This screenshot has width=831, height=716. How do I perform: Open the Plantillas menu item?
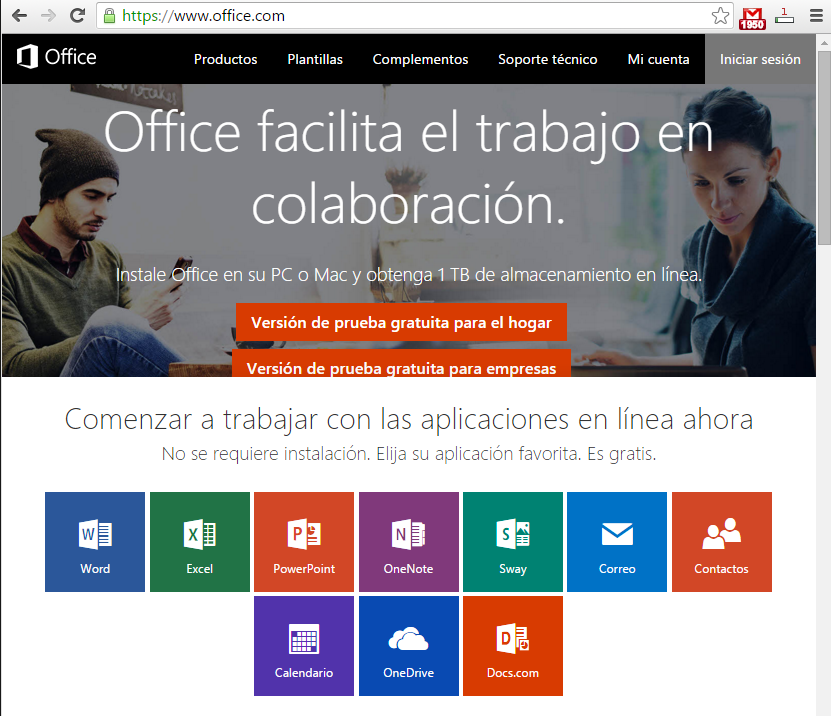315,59
